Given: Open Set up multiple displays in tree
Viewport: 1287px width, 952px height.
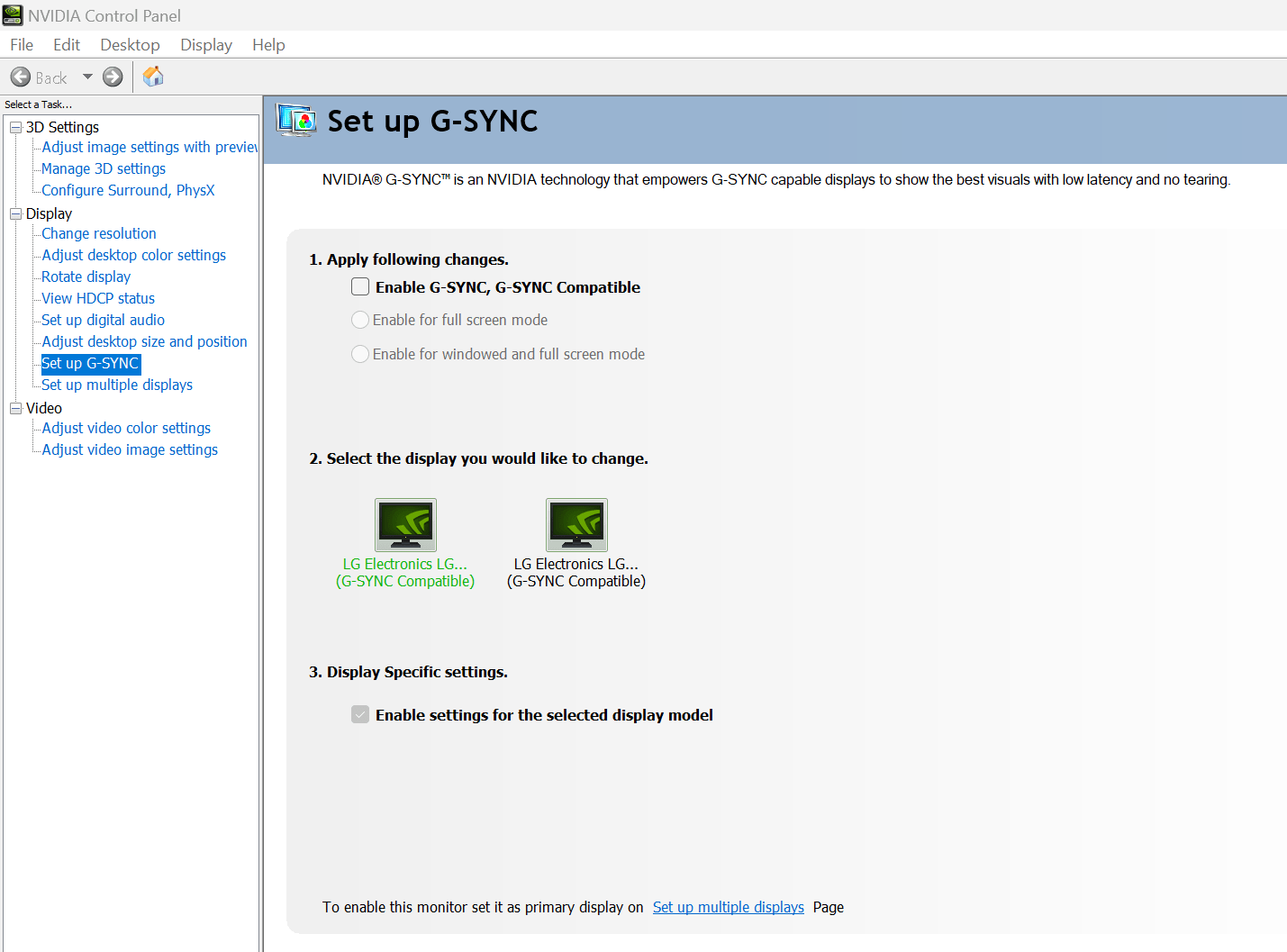Looking at the screenshot, I should tap(117, 385).
